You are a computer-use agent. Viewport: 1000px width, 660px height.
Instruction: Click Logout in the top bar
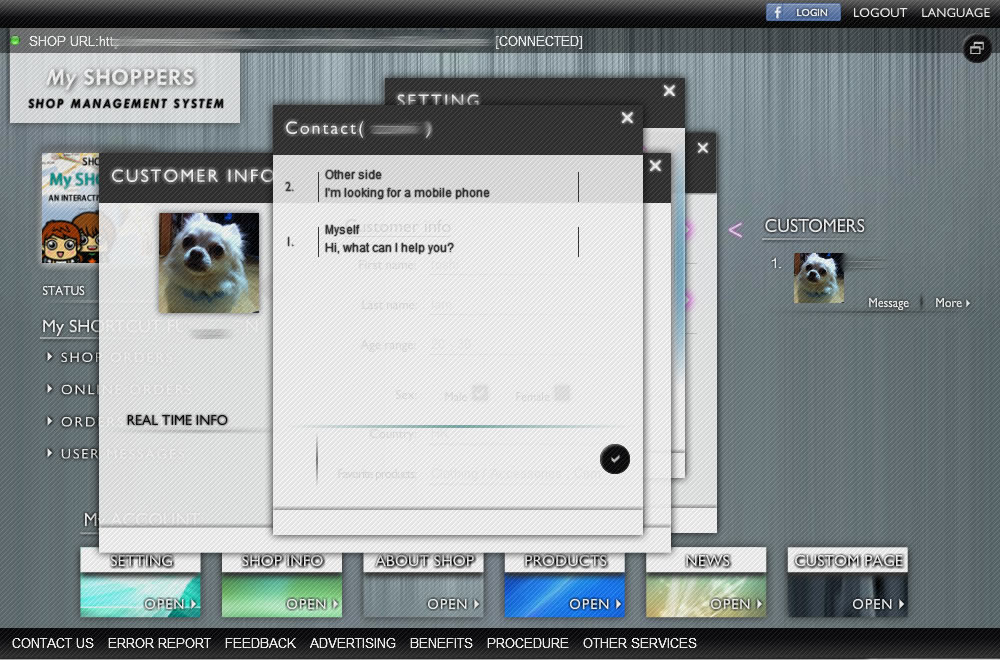click(880, 13)
